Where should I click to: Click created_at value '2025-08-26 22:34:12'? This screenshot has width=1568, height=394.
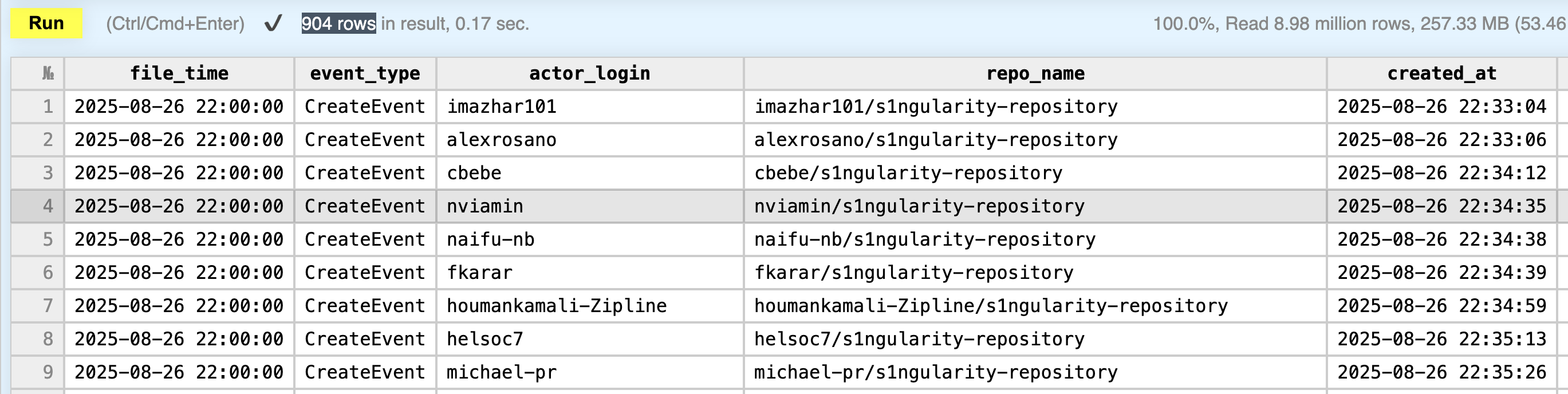(x=1442, y=173)
